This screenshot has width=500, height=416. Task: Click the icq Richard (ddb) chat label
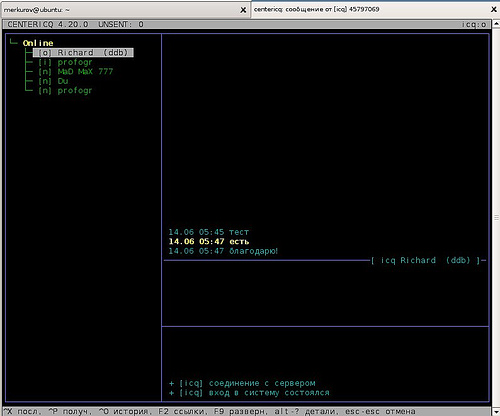coord(425,260)
